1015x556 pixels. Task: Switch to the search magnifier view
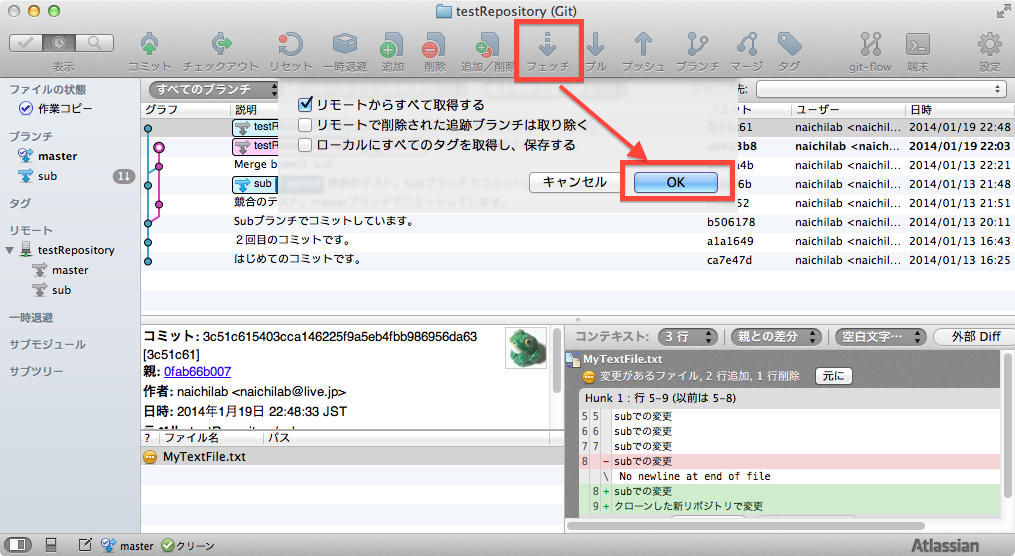[x=95, y=43]
